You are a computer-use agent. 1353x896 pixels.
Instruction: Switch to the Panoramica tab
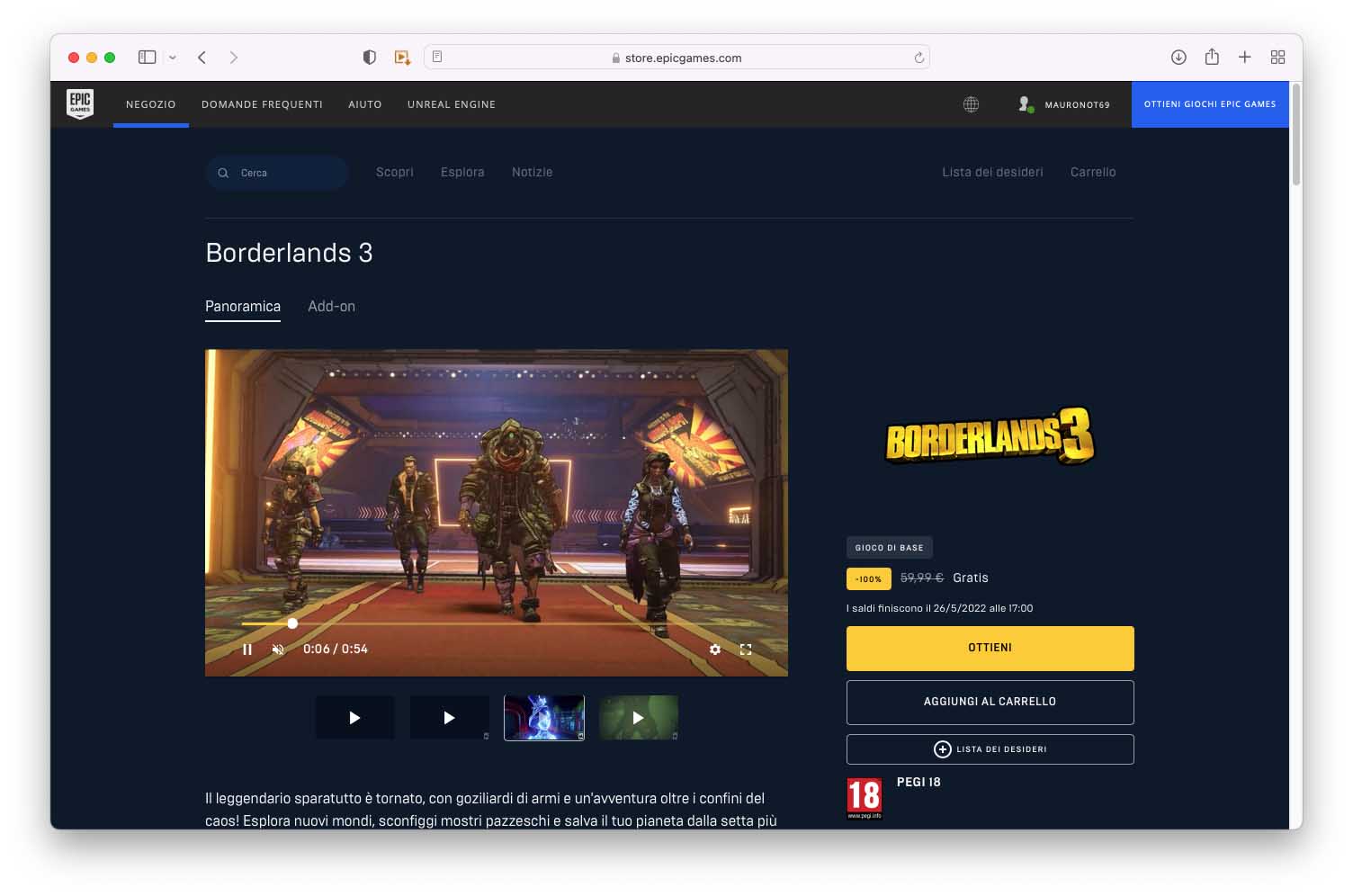(243, 307)
